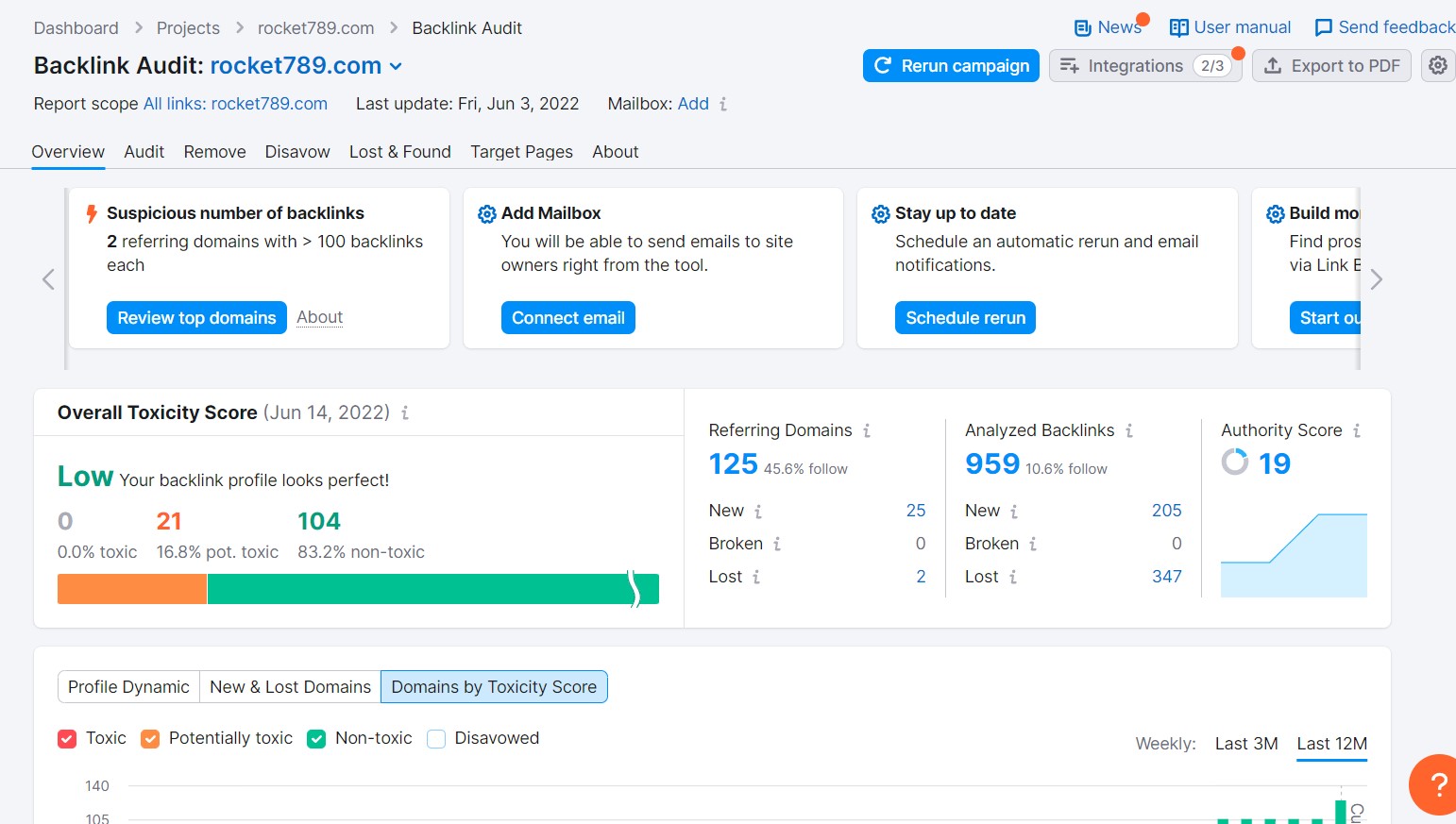Click the 125 Referring Domains total

[x=734, y=463]
